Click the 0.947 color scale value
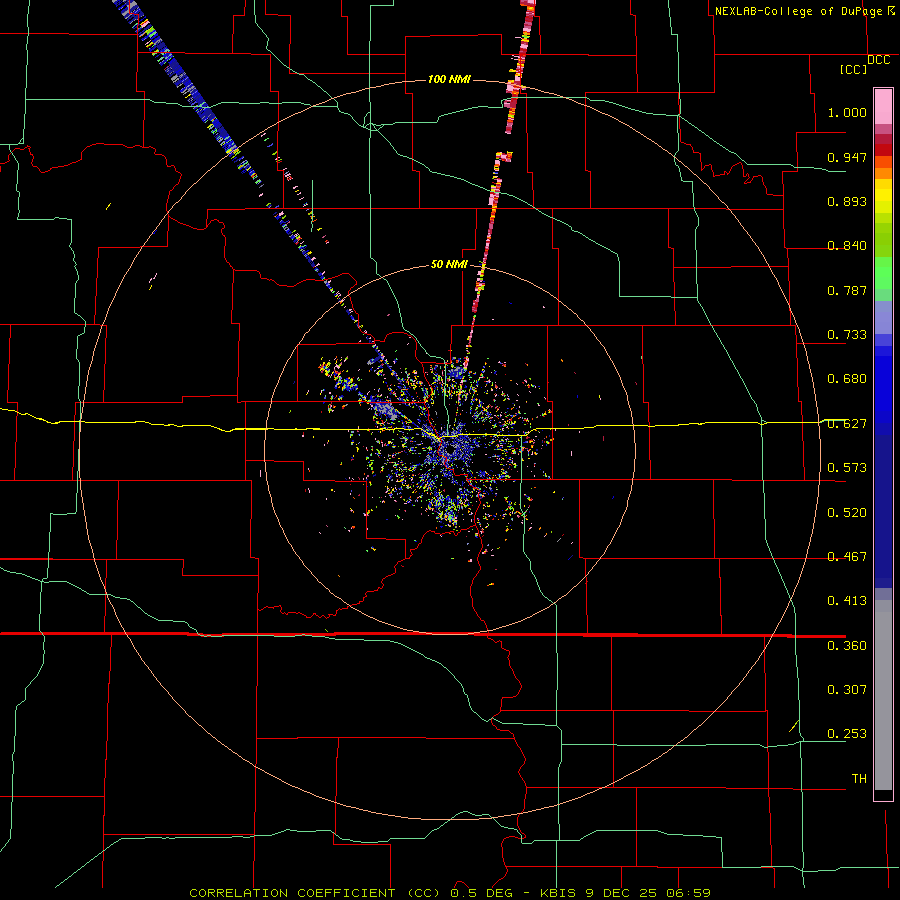The image size is (900, 900). (847, 157)
